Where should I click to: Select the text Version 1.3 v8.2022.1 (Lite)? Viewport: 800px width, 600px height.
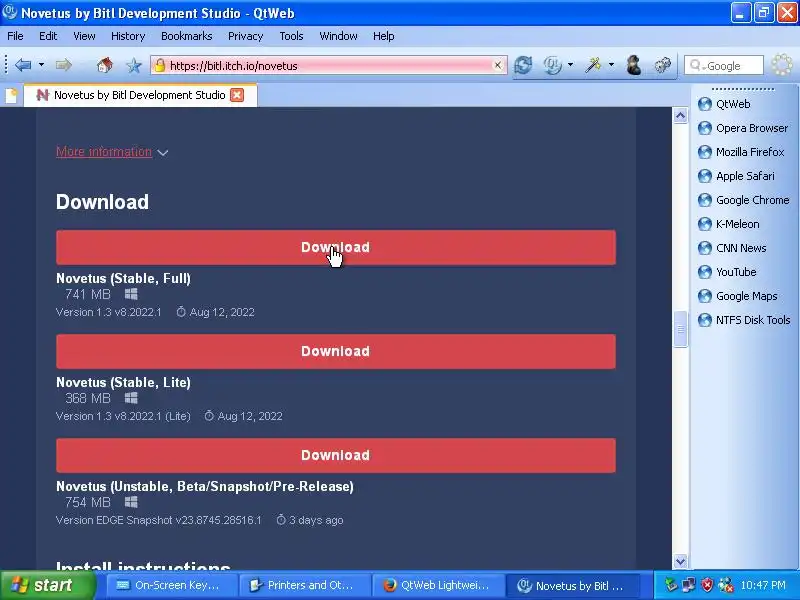tap(123, 416)
